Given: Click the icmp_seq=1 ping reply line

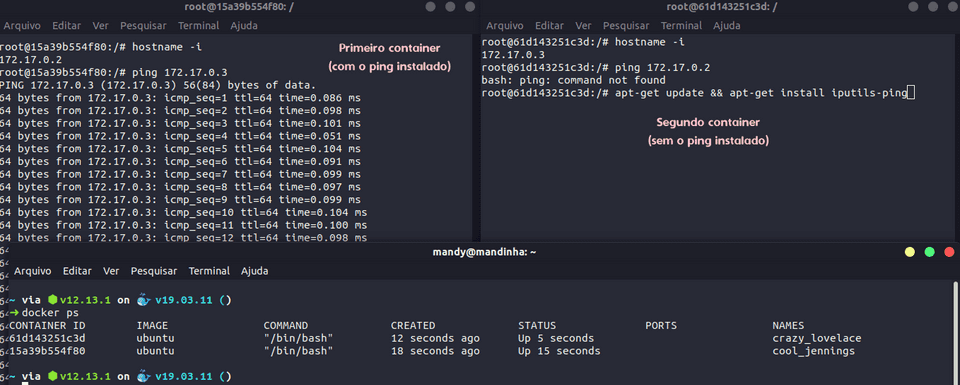Looking at the screenshot, I should coord(181,98).
